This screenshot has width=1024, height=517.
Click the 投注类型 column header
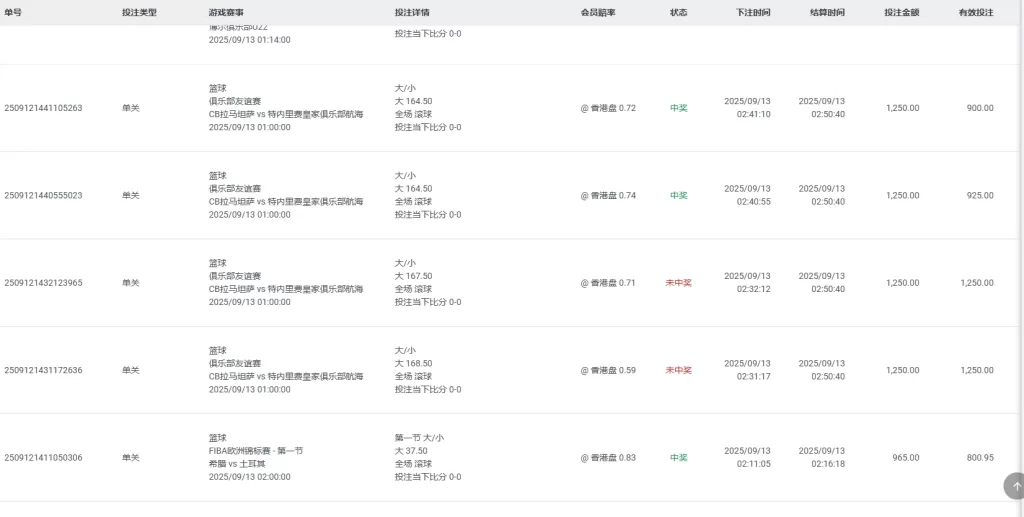[139, 13]
